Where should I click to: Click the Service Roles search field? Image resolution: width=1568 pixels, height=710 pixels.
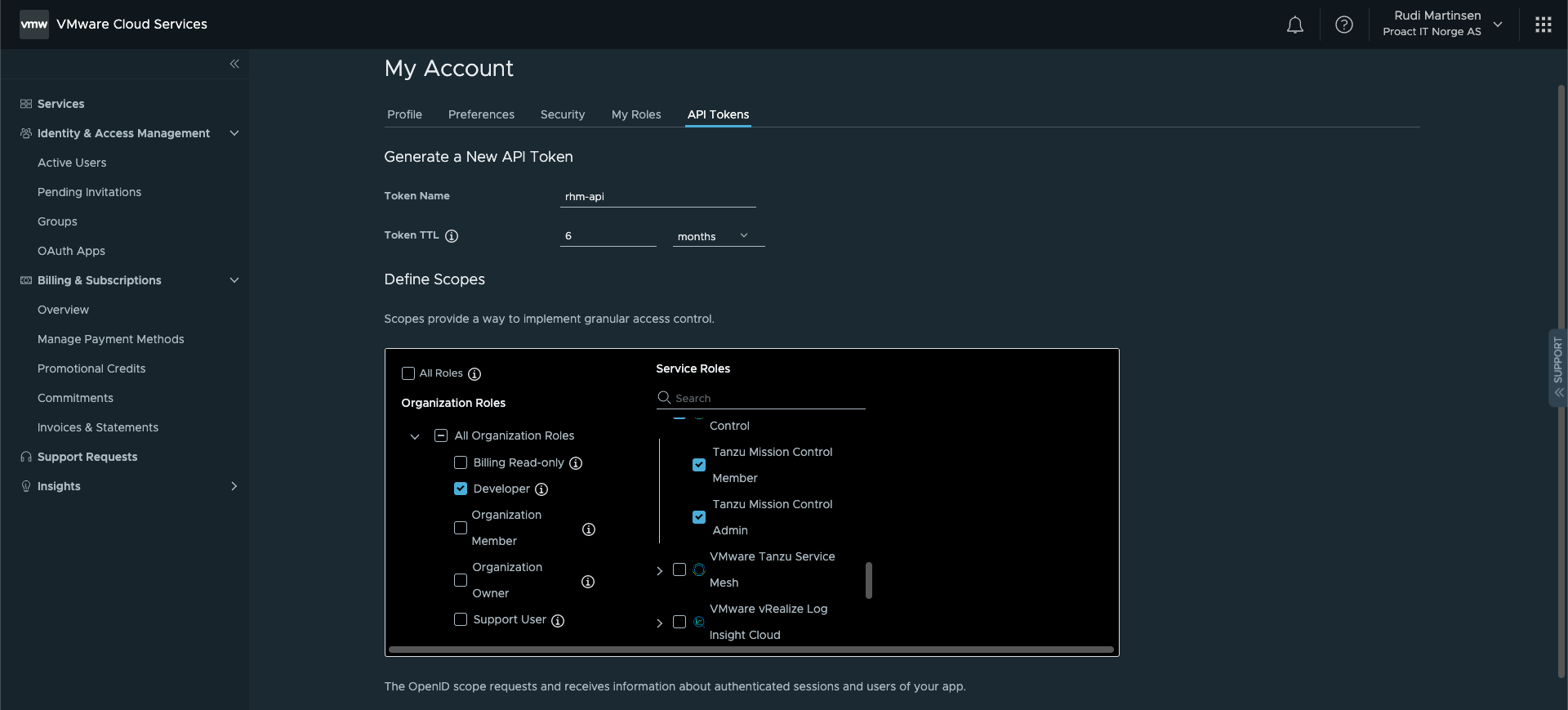(x=761, y=398)
